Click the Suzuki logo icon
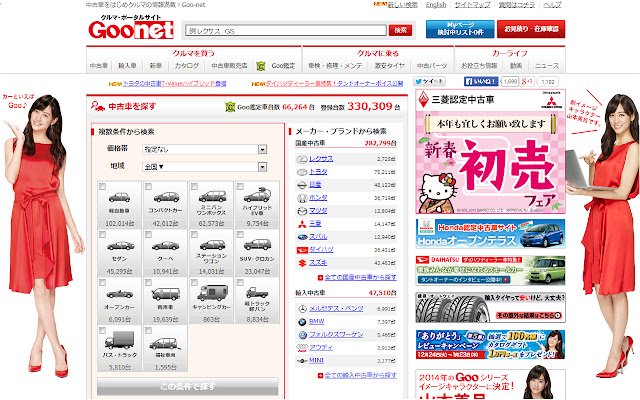This screenshot has width=640, height=400. 302,263
